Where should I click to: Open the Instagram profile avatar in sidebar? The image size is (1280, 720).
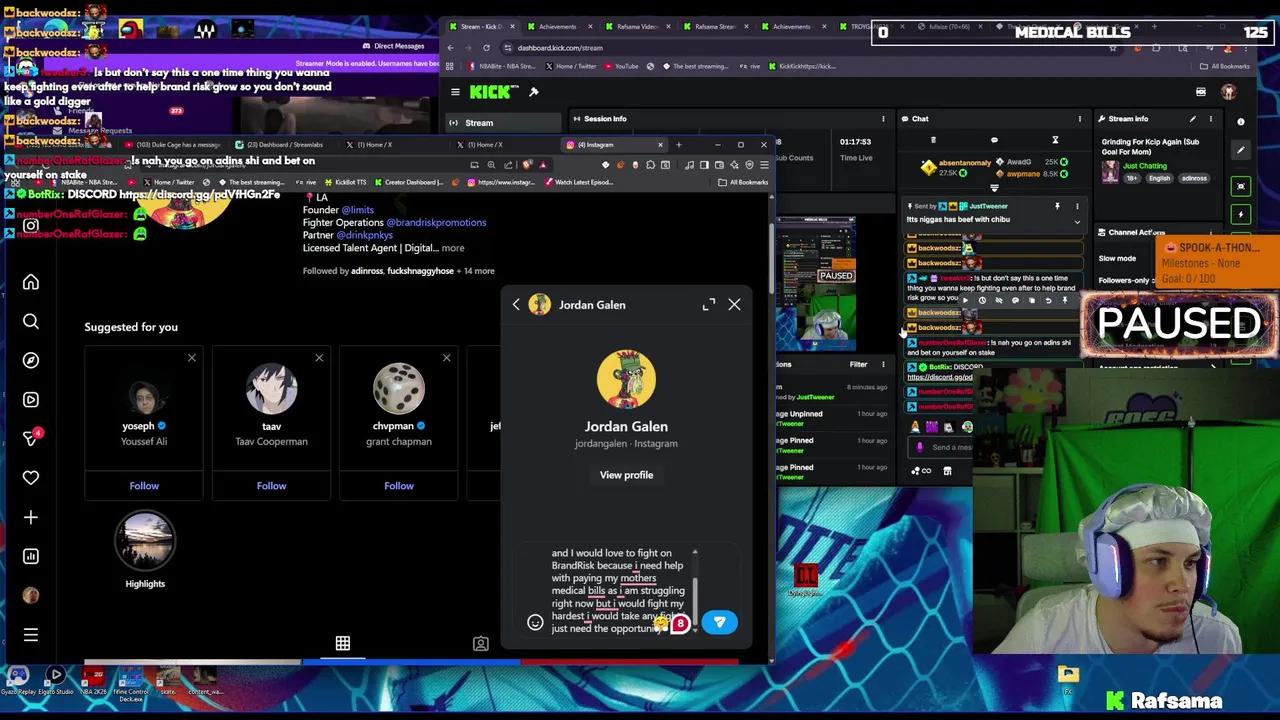[31, 595]
